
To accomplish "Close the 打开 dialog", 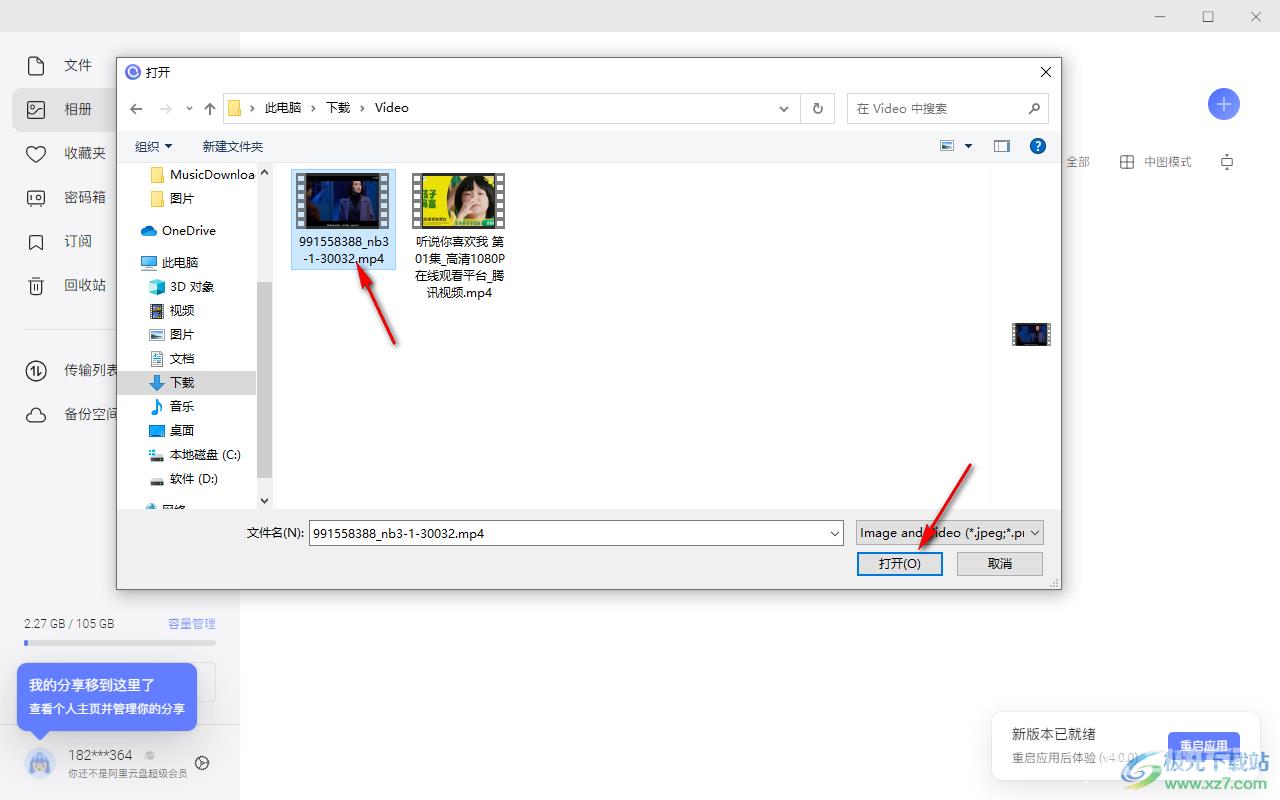I will click(1045, 72).
